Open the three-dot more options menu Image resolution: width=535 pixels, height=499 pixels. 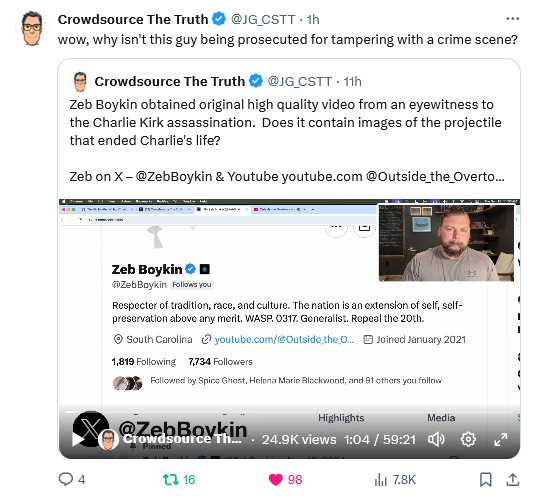coord(512,19)
